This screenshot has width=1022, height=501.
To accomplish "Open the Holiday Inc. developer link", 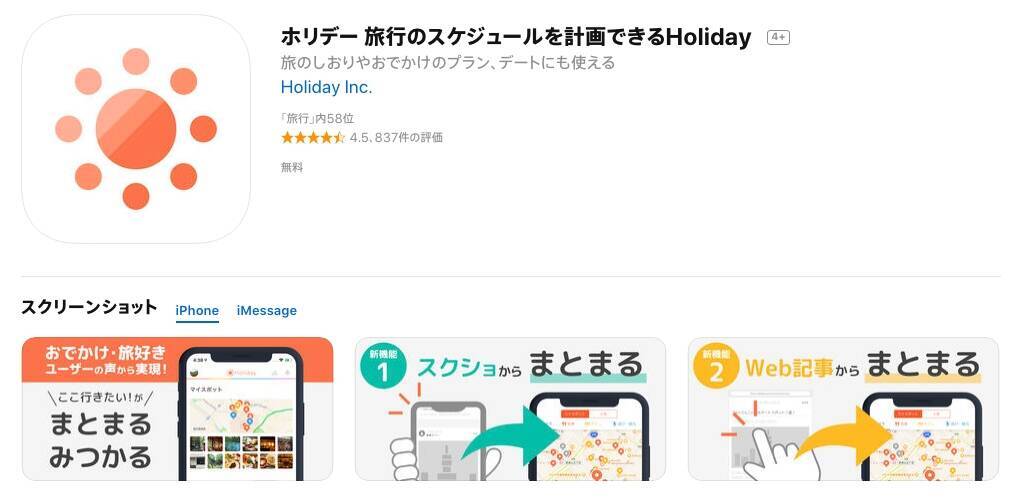I will (327, 87).
